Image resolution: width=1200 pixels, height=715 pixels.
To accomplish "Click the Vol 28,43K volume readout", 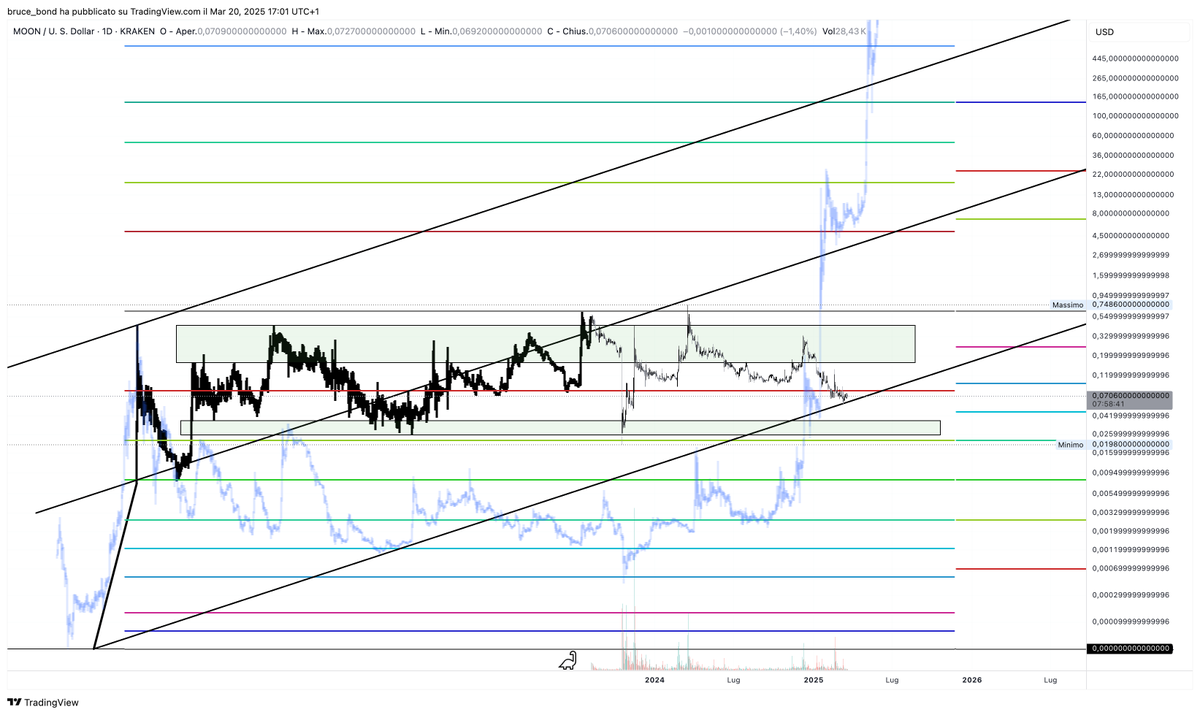I will coord(844,32).
